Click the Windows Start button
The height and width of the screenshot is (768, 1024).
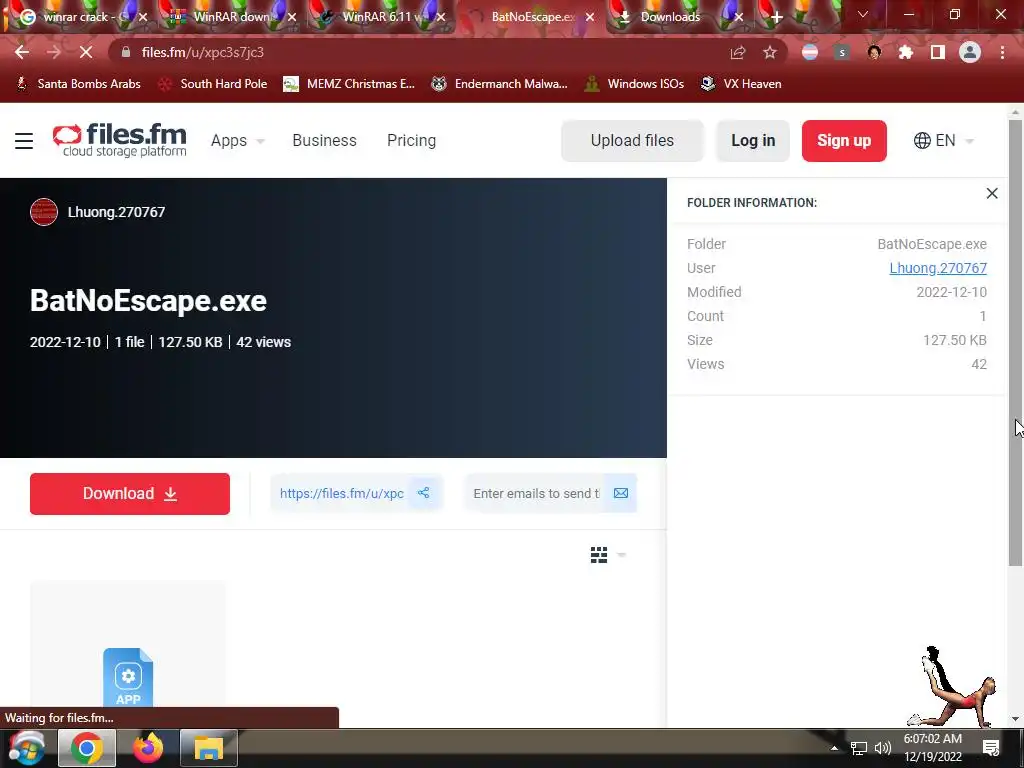tap(27, 748)
